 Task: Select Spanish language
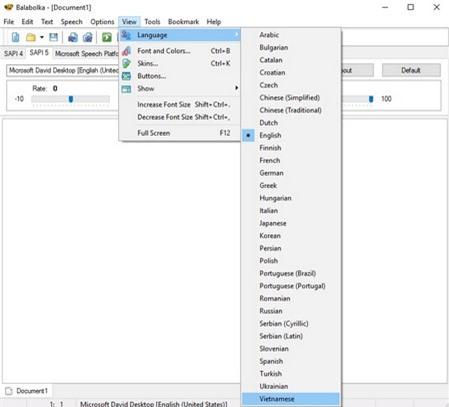tap(290, 361)
